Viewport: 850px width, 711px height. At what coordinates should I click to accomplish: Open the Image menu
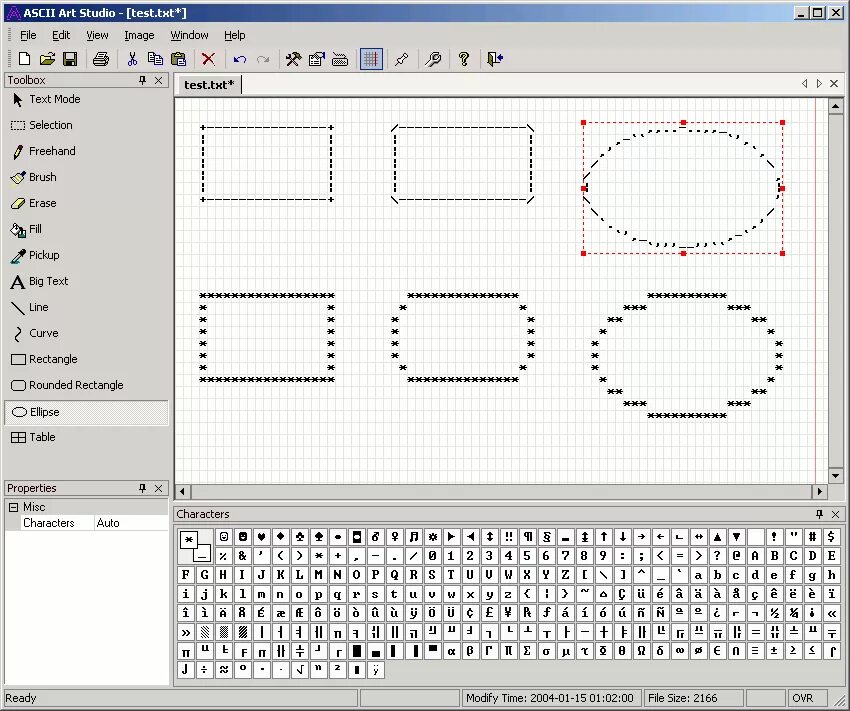[138, 35]
